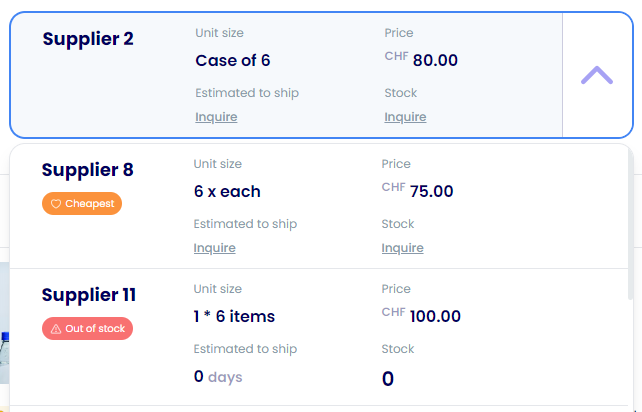This screenshot has height=412, width=642.
Task: Open Supplier 2 Estimated to ship Inquire link
Action: pyautogui.click(x=216, y=117)
